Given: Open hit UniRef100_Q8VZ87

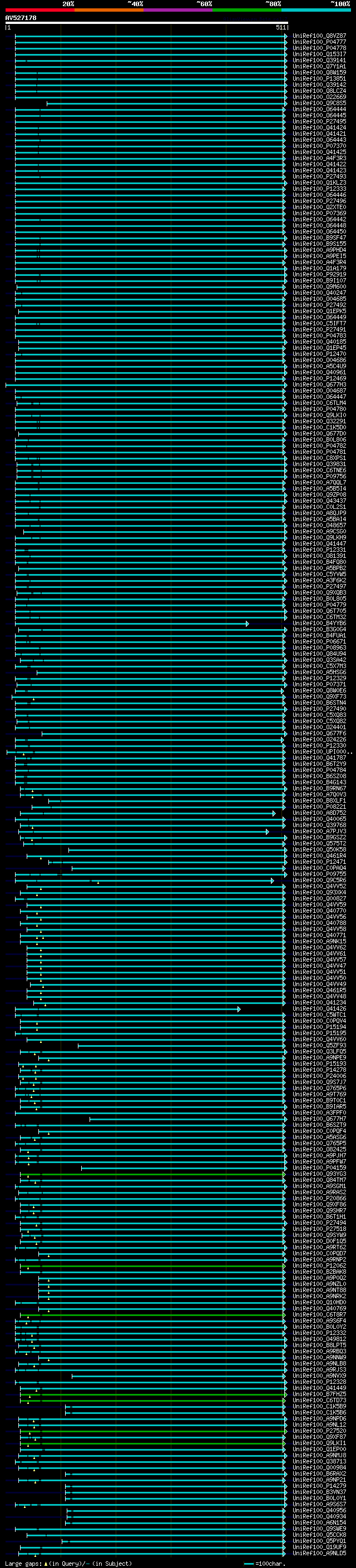Looking at the screenshot, I should pyautogui.click(x=319, y=36).
